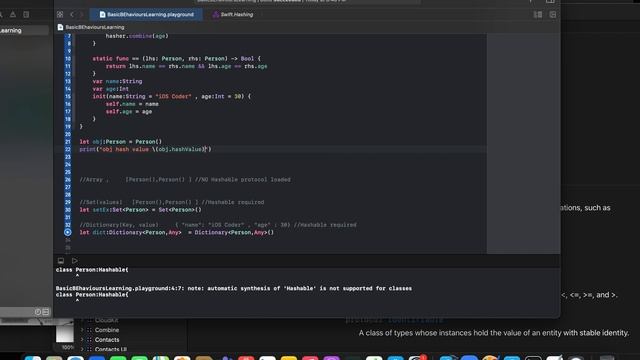This screenshot has width=640, height=360.
Task: Click 'hasher.combine(age)' line
Action: (x=137, y=36)
